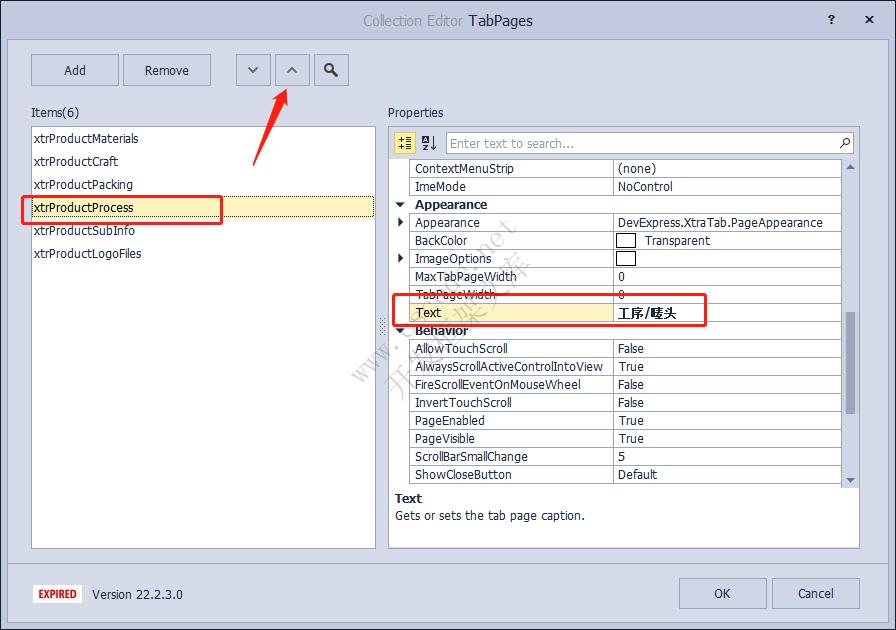
Task: Select xtrProductLogoFiles item
Action: tap(87, 254)
